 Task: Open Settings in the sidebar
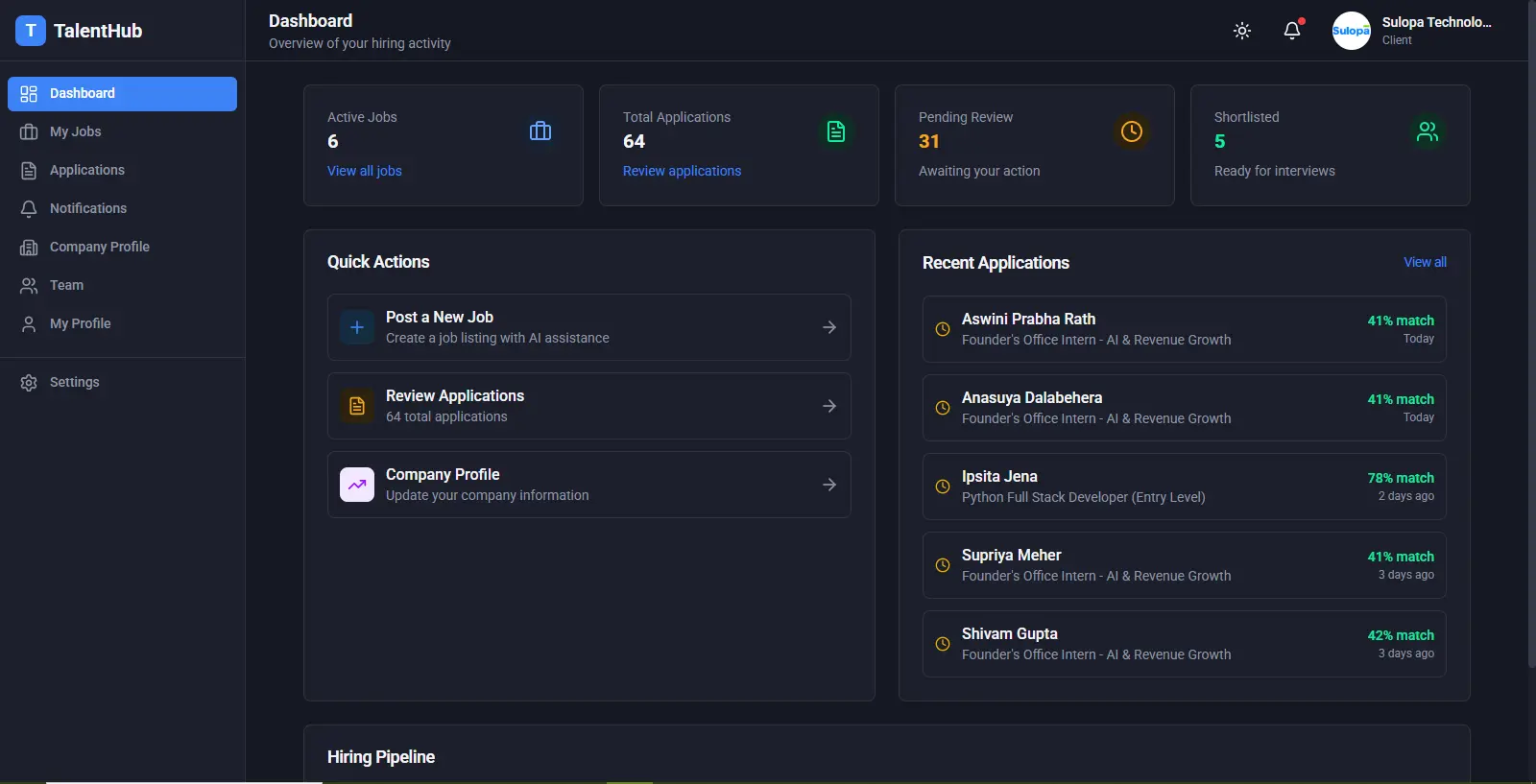coord(122,383)
